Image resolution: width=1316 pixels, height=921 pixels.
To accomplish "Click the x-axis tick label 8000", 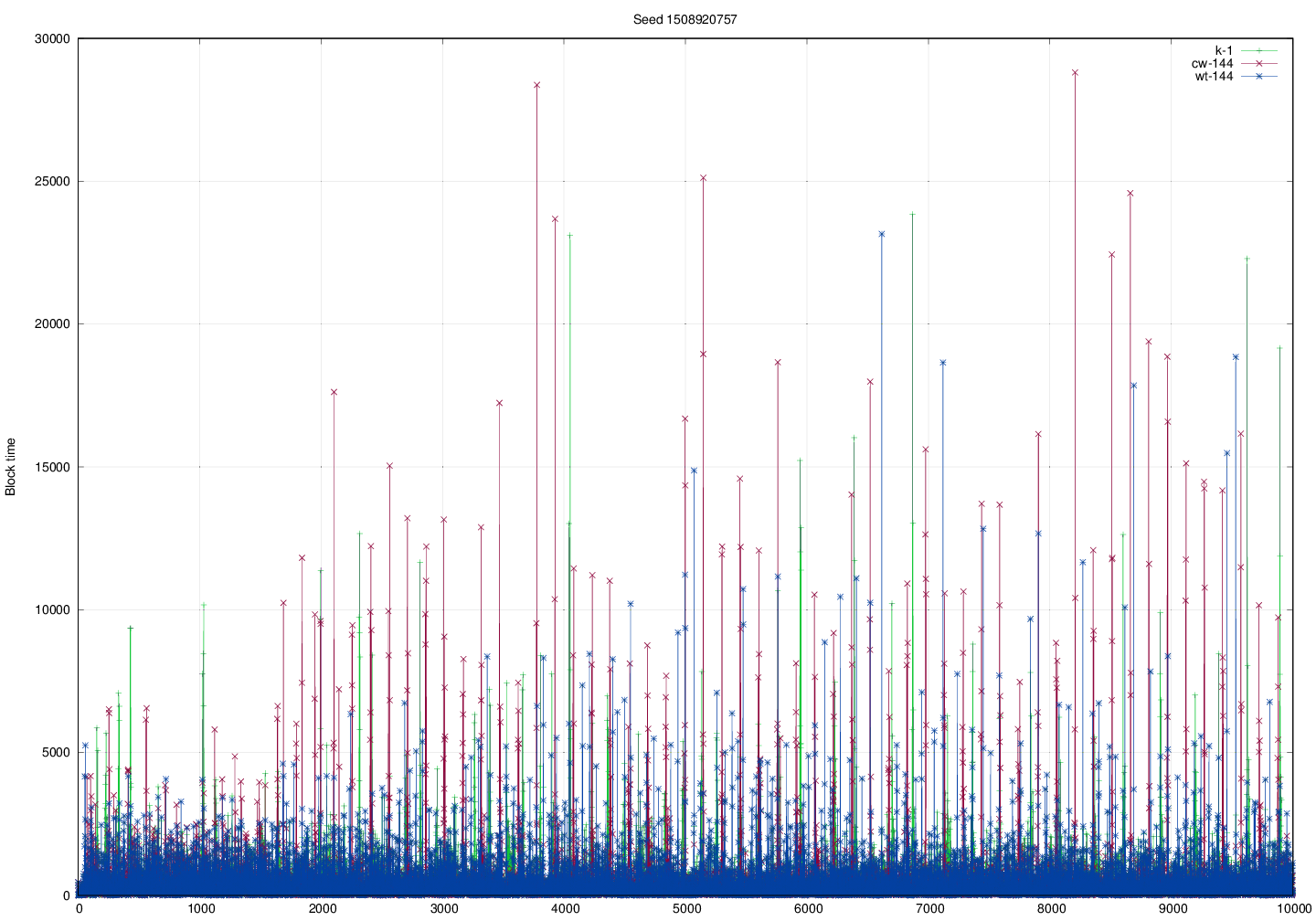I will click(1051, 909).
